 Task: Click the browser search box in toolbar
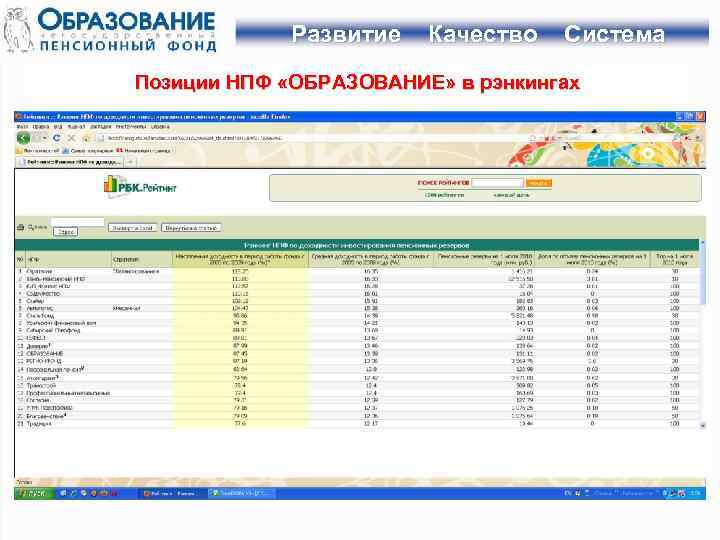point(615,138)
